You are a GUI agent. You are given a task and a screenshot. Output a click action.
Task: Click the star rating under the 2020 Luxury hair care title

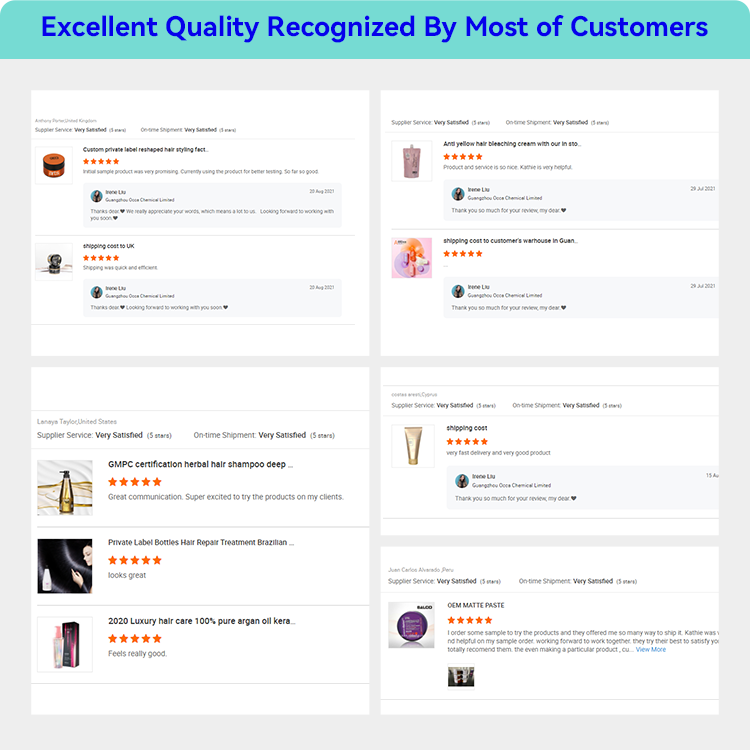pyautogui.click(x=135, y=638)
